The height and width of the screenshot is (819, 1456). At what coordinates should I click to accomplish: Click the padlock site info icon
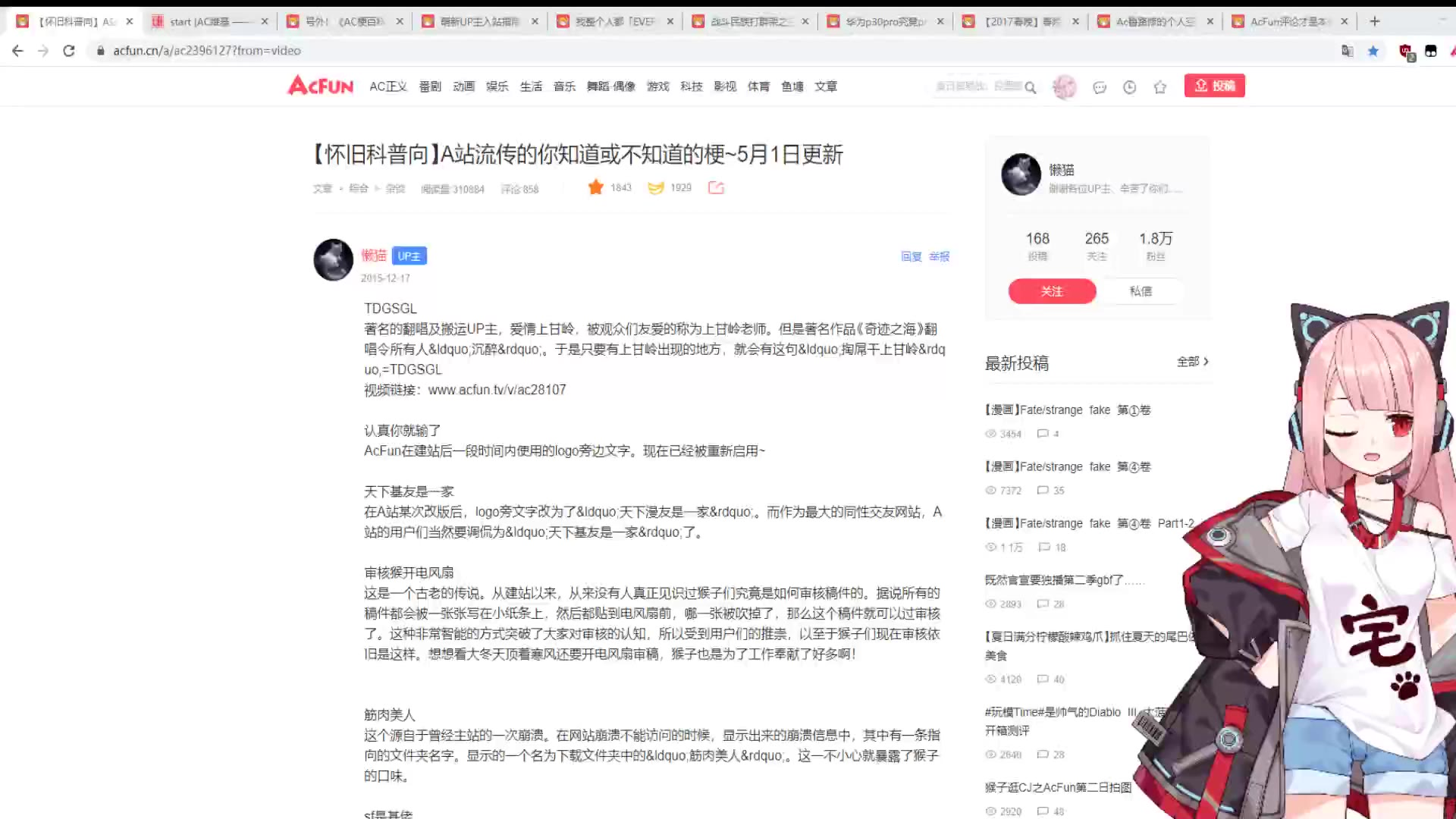pos(100,51)
